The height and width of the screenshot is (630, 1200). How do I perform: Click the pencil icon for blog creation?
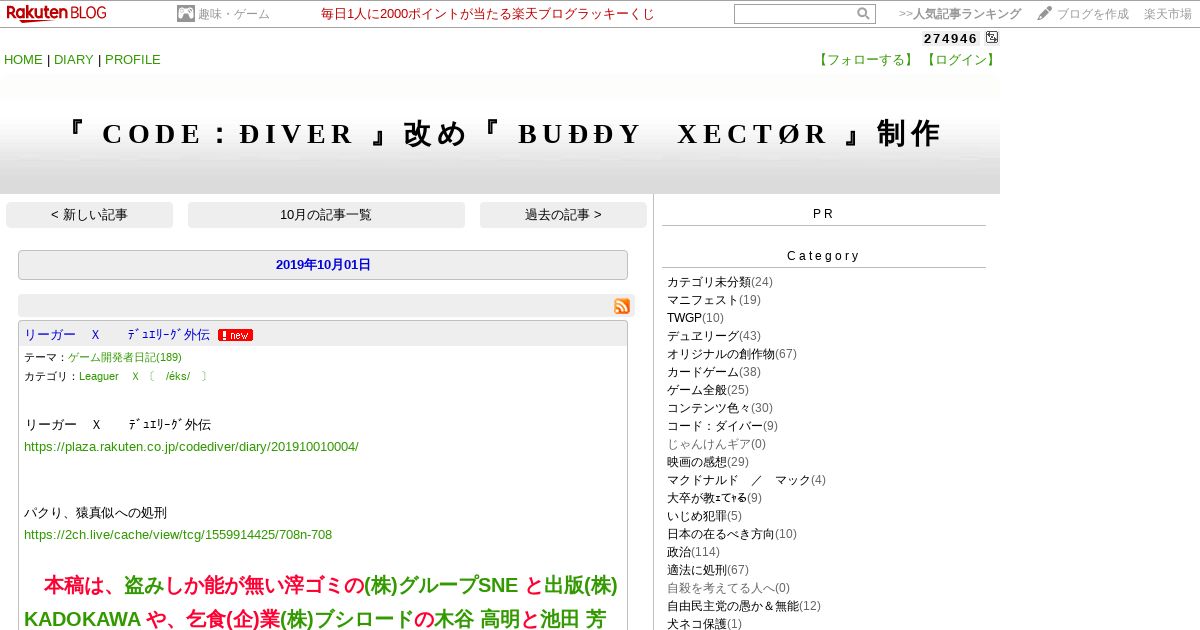[x=1044, y=13]
